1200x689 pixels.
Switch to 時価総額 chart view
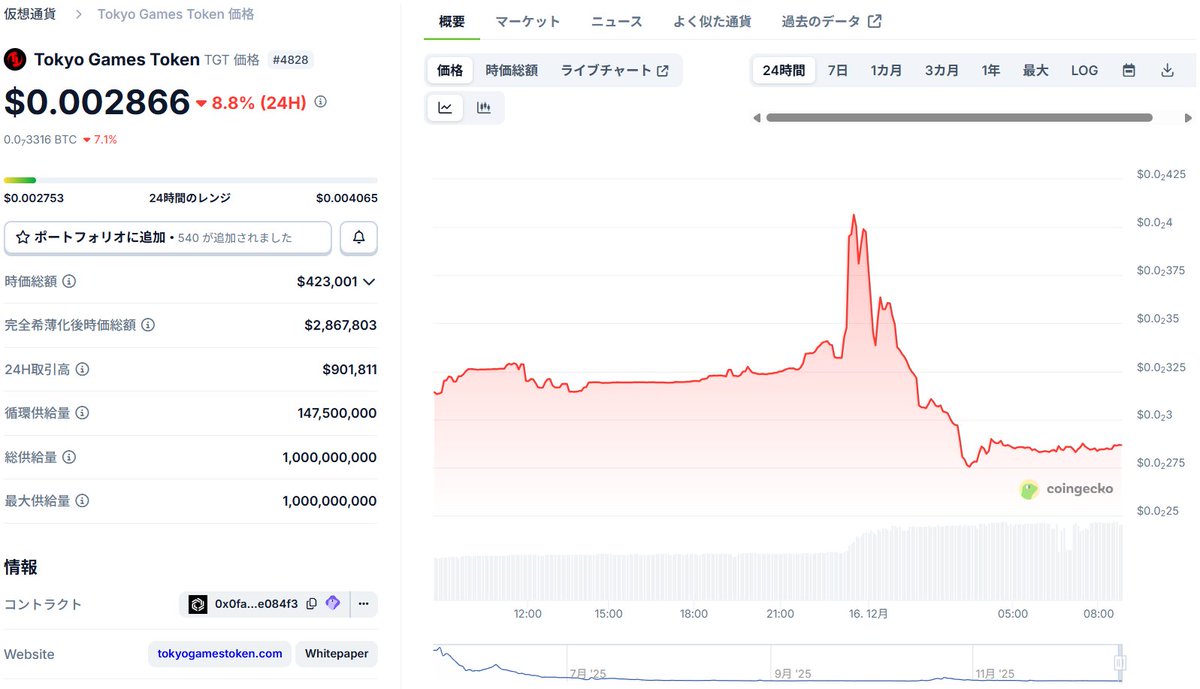pyautogui.click(x=509, y=70)
